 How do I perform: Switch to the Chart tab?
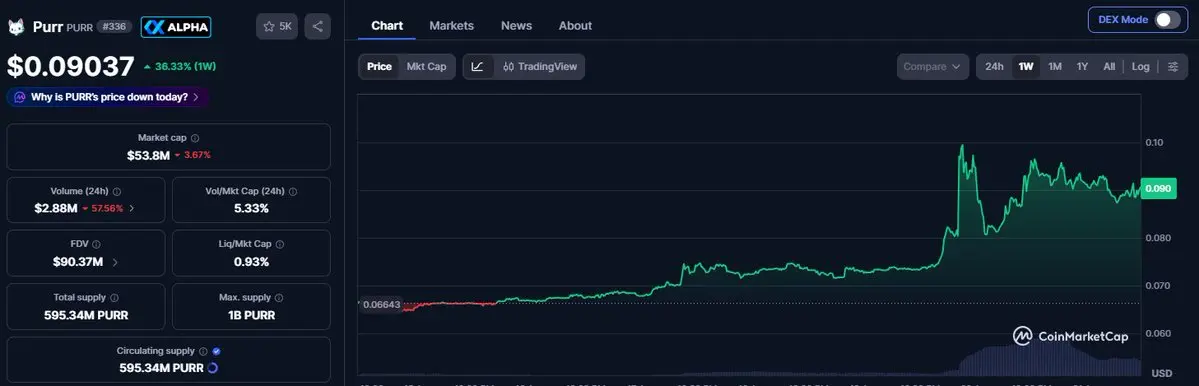(x=387, y=26)
